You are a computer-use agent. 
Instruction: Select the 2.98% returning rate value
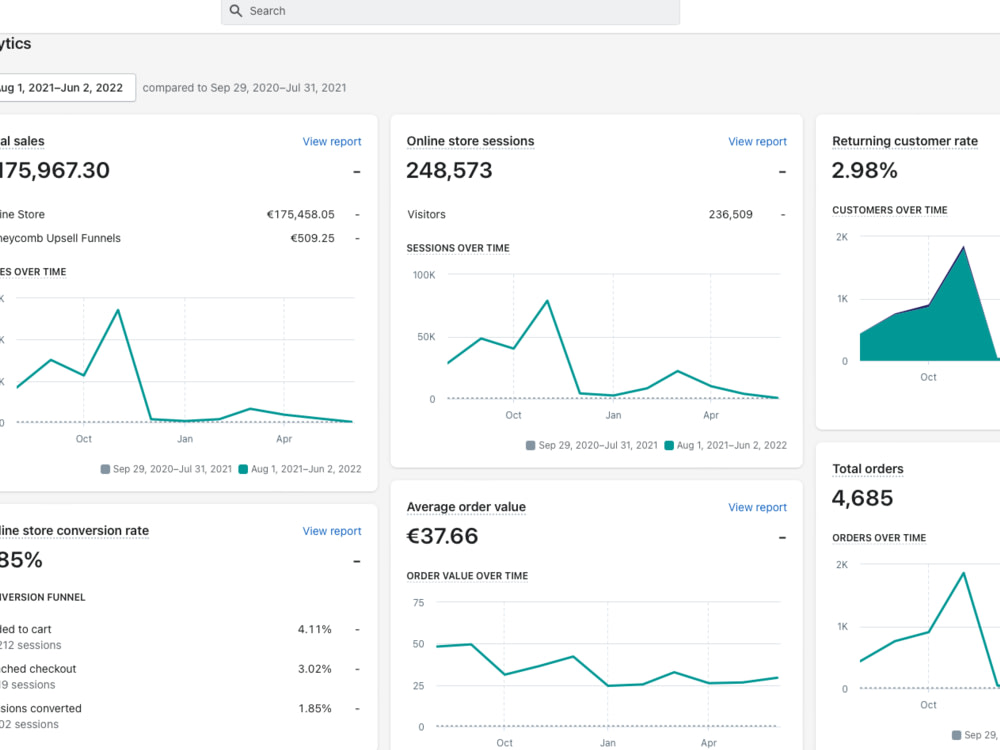click(x=864, y=170)
